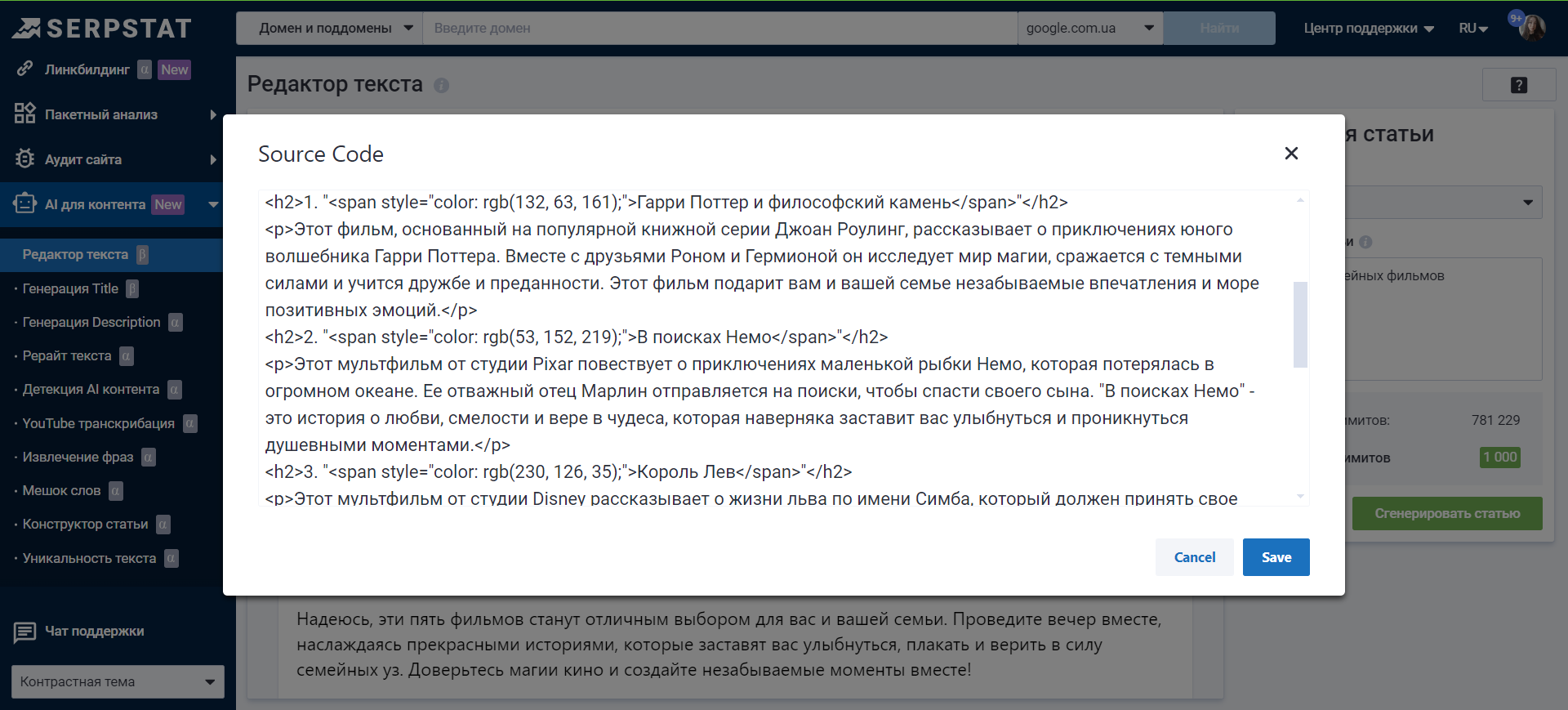This screenshot has height=710, width=1568.
Task: Click the 'Король Лев' h2 line in source code
Action: (x=558, y=471)
